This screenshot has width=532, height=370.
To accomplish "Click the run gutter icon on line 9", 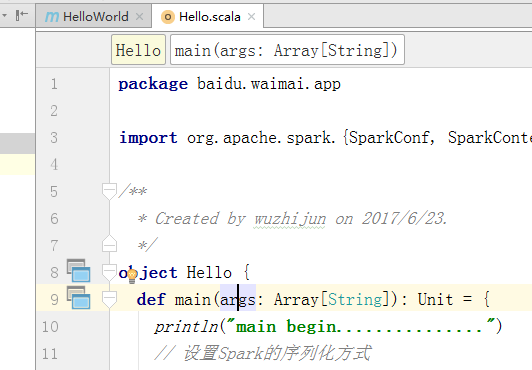I will click(x=78, y=298).
